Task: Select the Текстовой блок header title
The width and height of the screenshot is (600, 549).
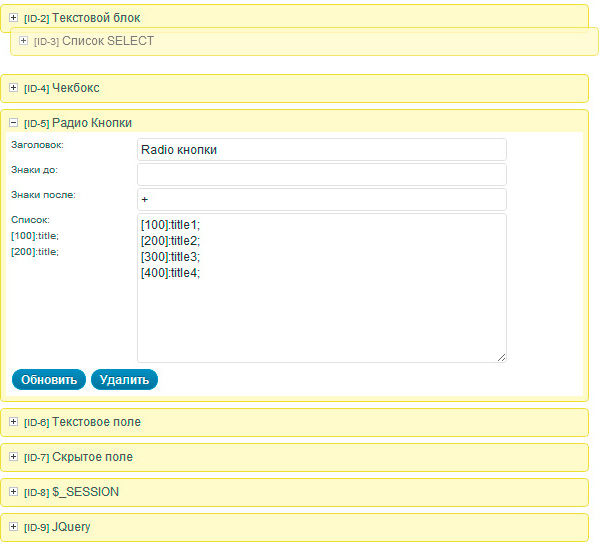Action: [96, 18]
